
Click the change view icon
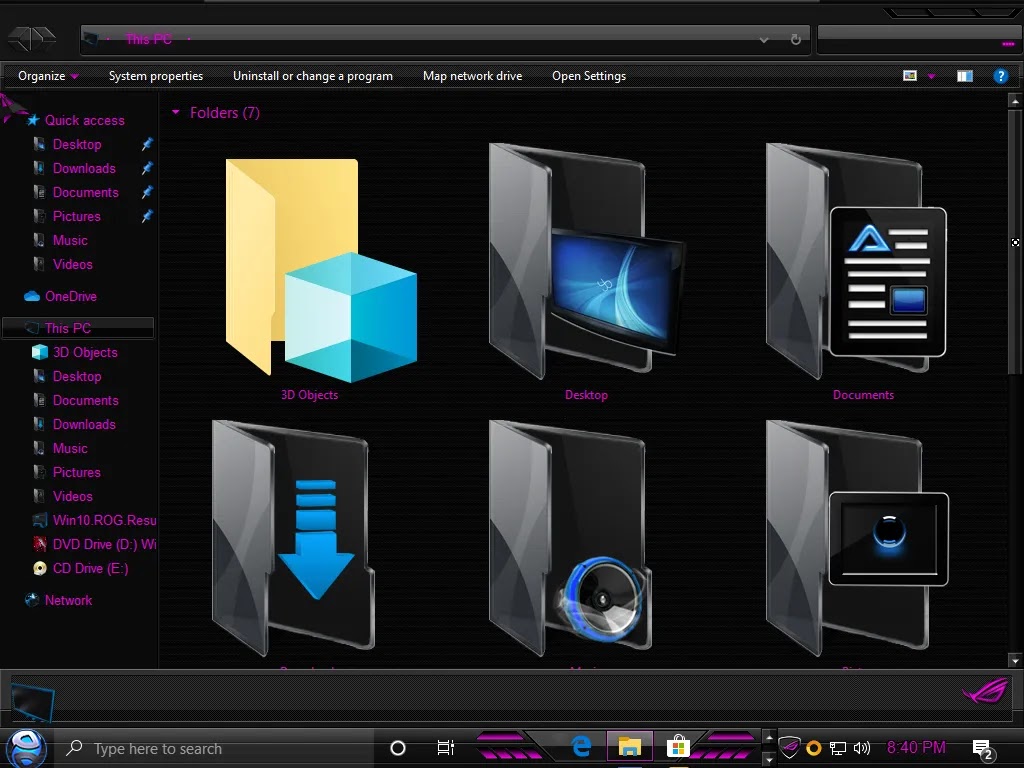(x=910, y=76)
